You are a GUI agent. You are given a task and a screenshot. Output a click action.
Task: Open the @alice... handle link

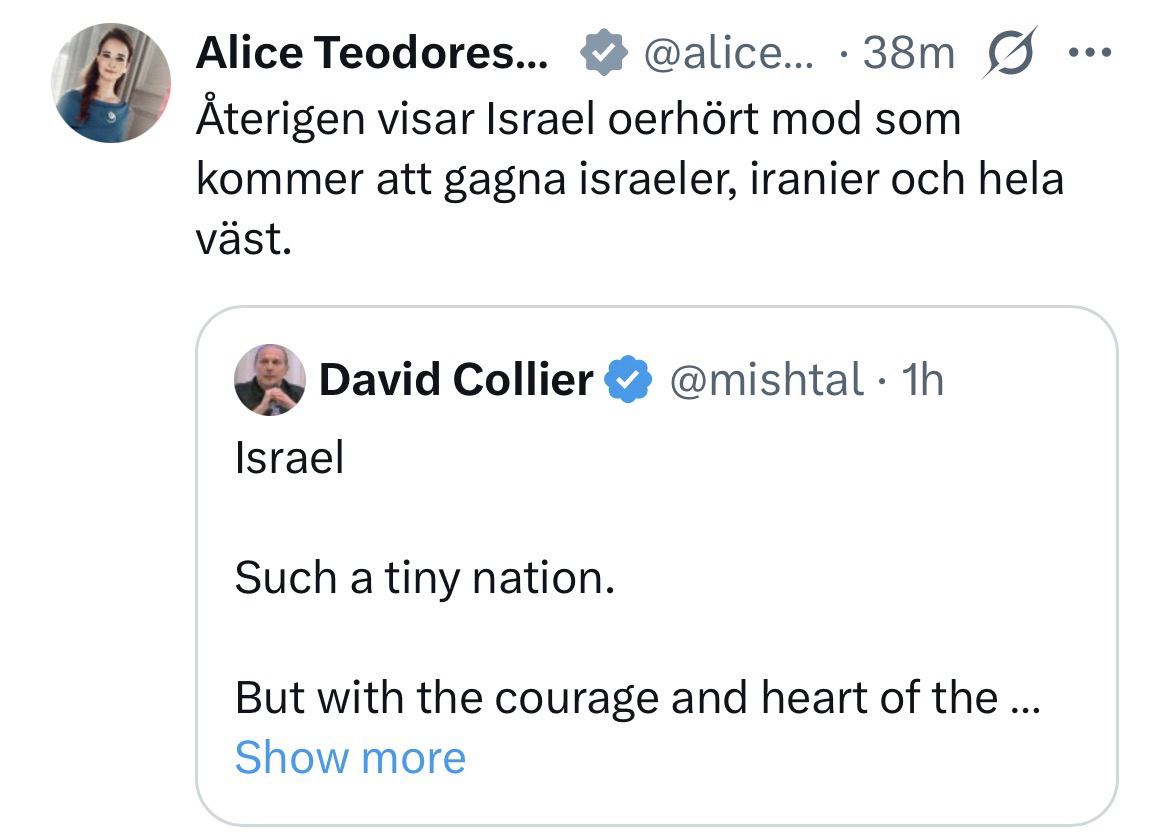pyautogui.click(x=728, y=54)
